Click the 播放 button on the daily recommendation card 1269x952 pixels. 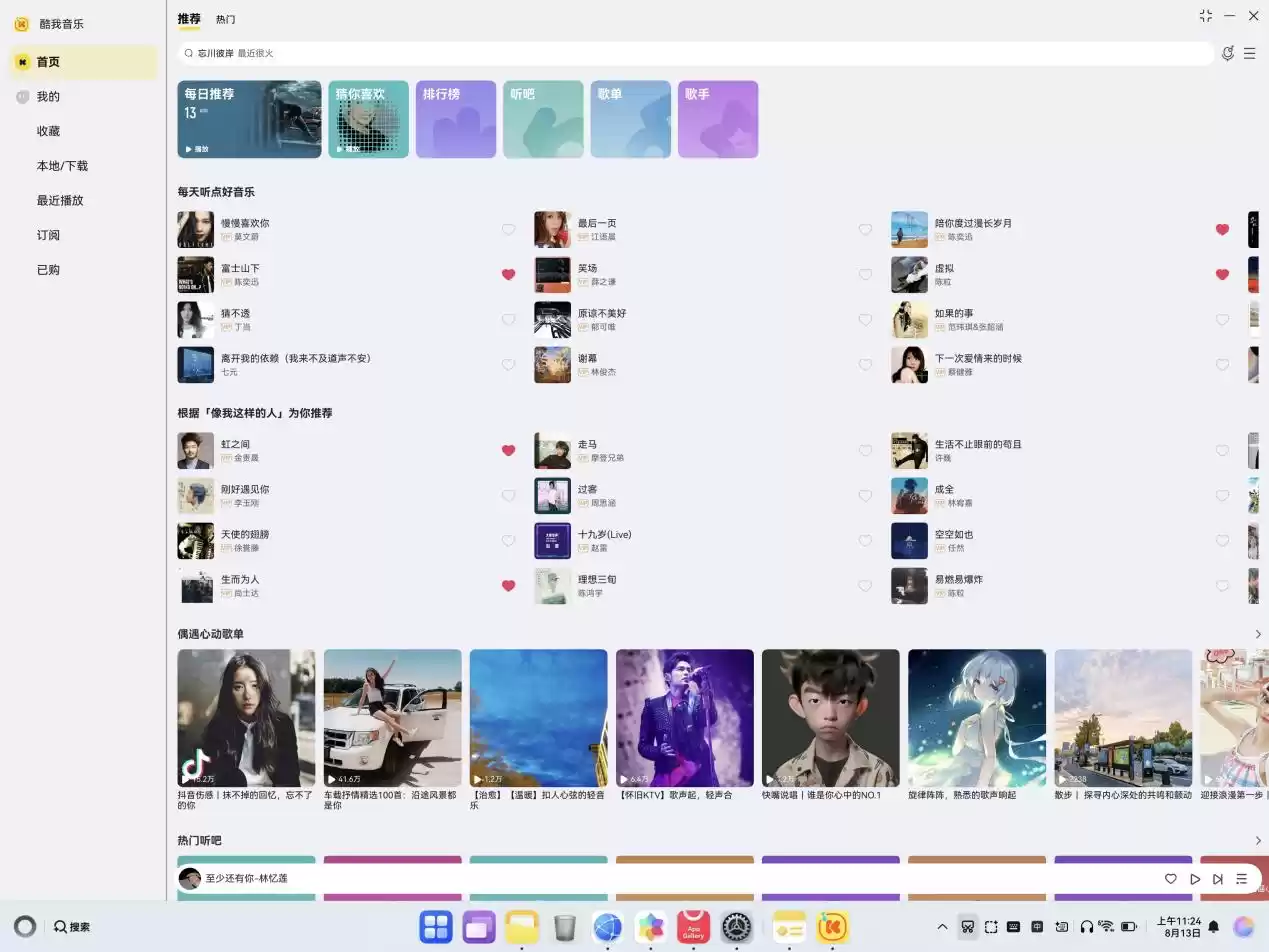196,148
